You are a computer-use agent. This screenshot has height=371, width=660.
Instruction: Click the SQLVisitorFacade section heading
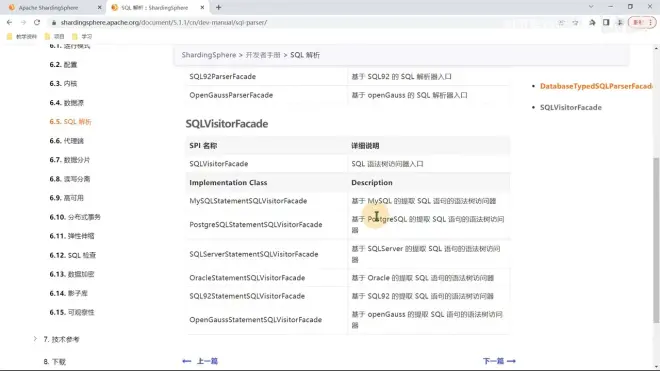(x=227, y=124)
